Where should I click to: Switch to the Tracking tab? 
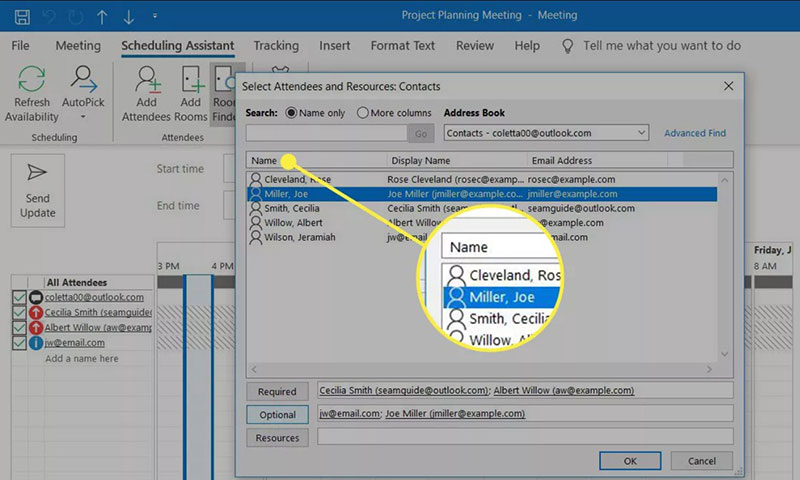point(276,46)
